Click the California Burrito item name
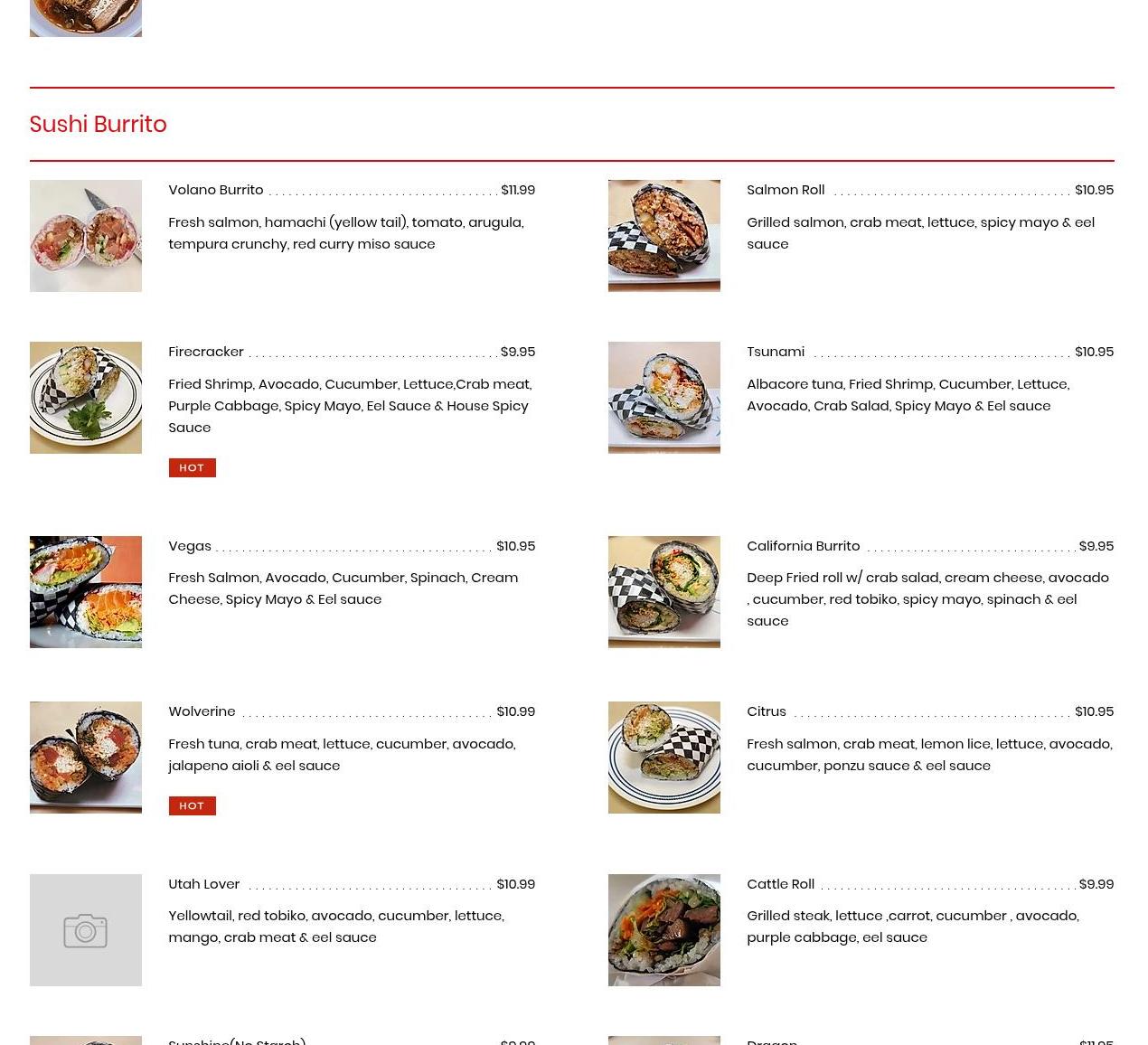Image resolution: width=1148 pixels, height=1045 pixels. [x=804, y=546]
